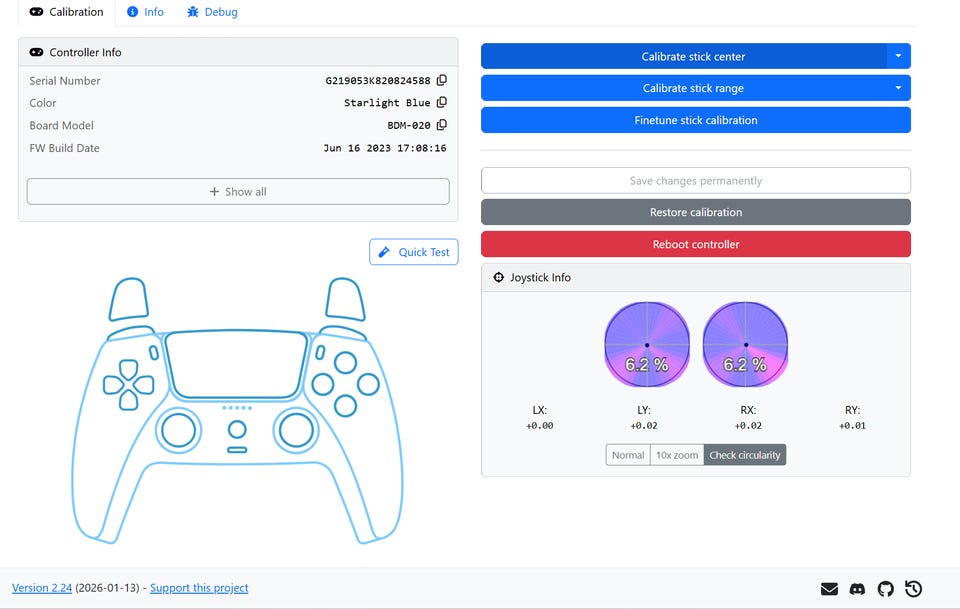Launch the Quick Test
Viewport: 960px width, 609px height.
(414, 252)
